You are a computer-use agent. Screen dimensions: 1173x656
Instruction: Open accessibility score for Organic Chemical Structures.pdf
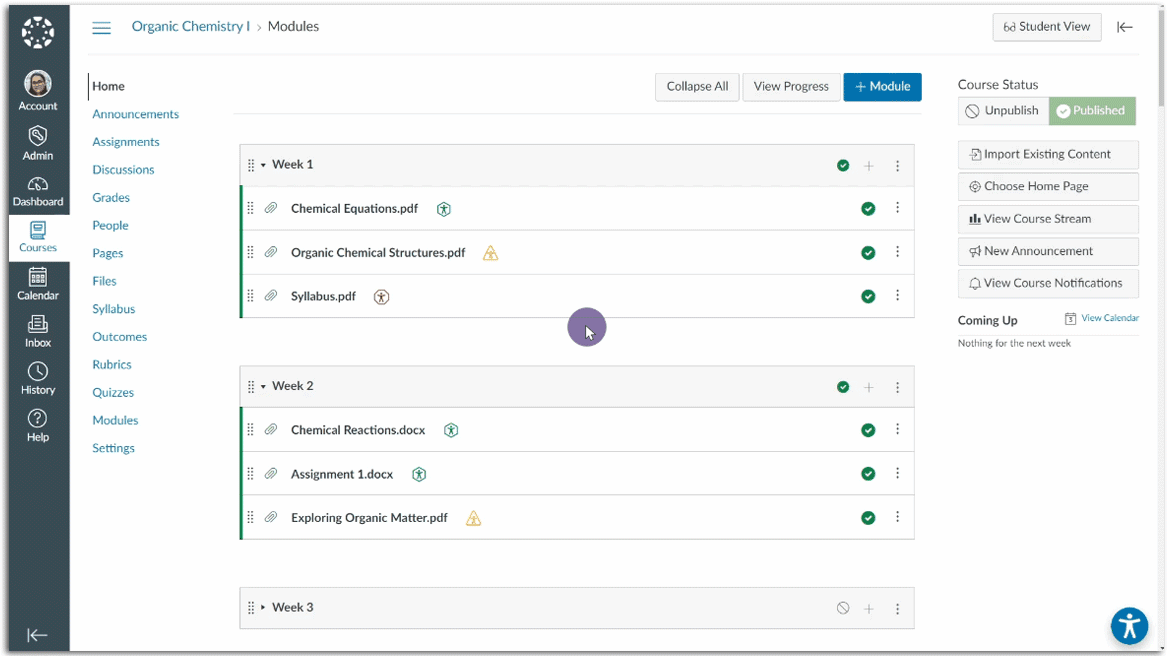(x=490, y=254)
